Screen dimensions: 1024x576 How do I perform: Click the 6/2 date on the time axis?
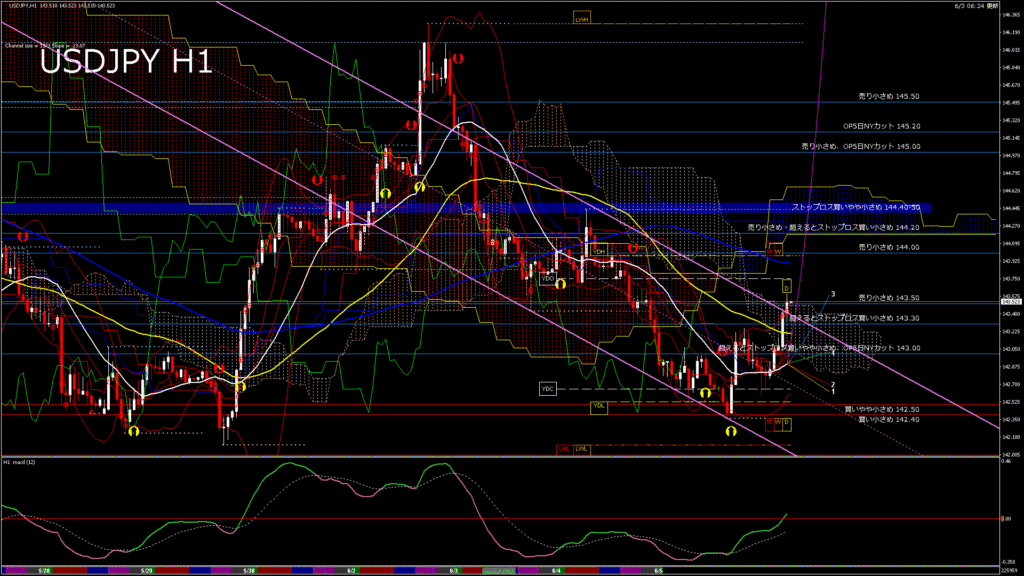[x=351, y=570]
